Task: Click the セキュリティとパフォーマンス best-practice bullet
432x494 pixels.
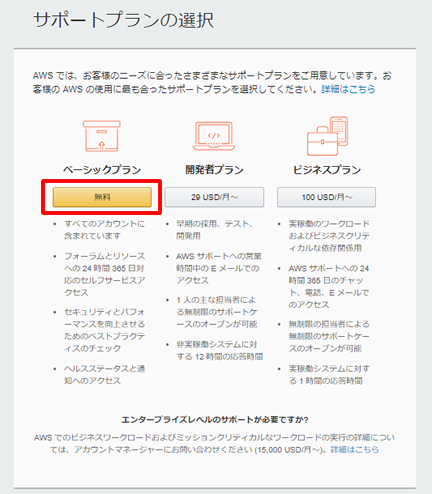Action: [x=105, y=330]
